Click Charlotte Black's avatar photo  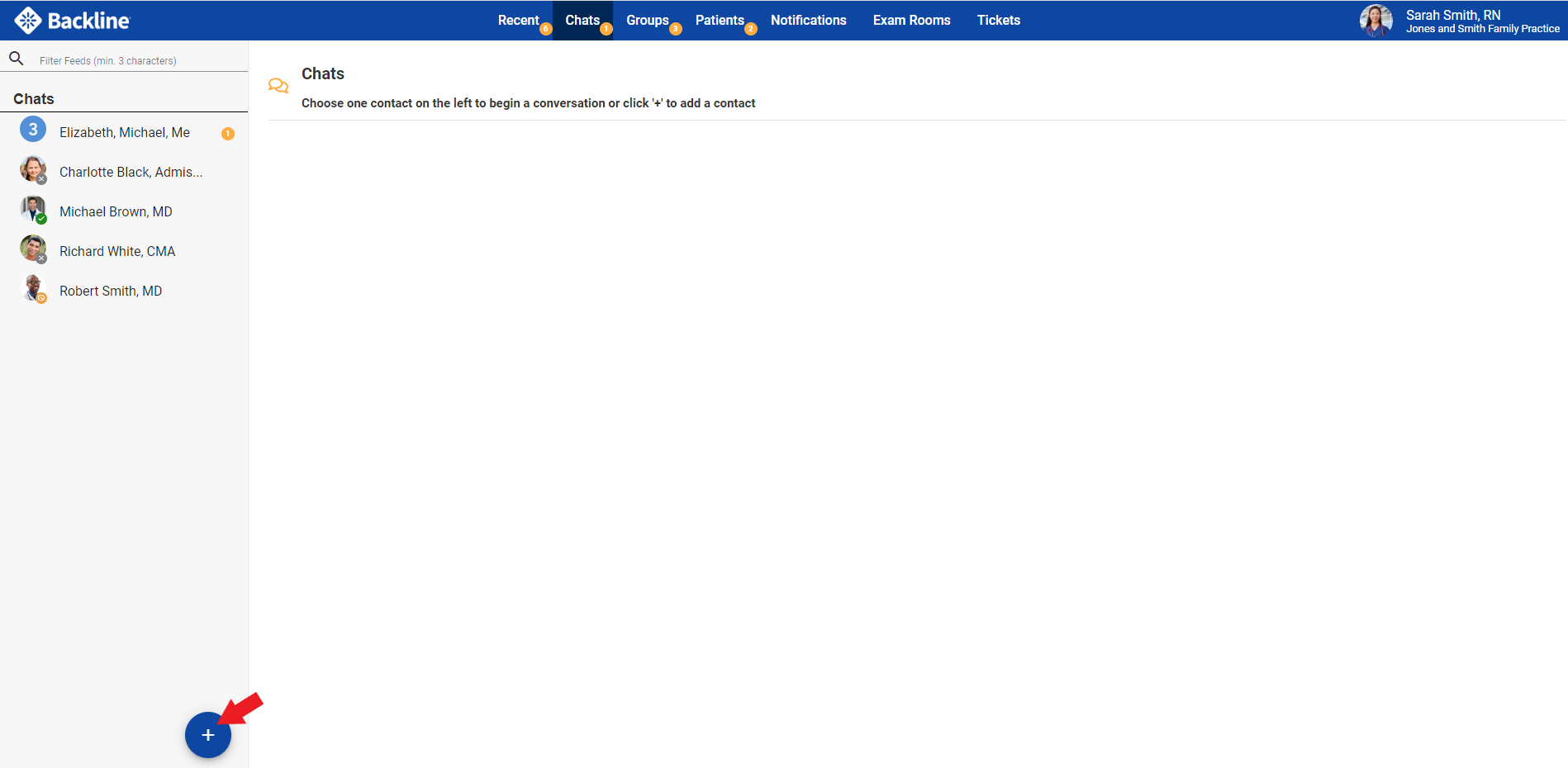click(32, 168)
